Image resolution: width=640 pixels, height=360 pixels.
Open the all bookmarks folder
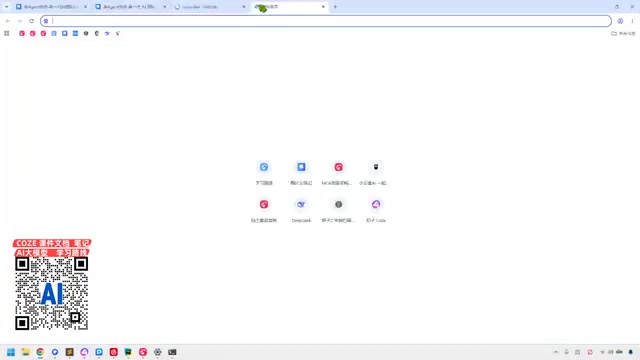coord(623,33)
